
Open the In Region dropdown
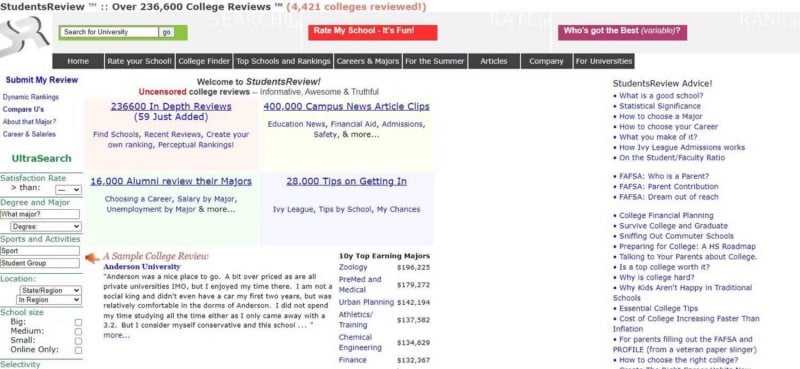point(49,300)
